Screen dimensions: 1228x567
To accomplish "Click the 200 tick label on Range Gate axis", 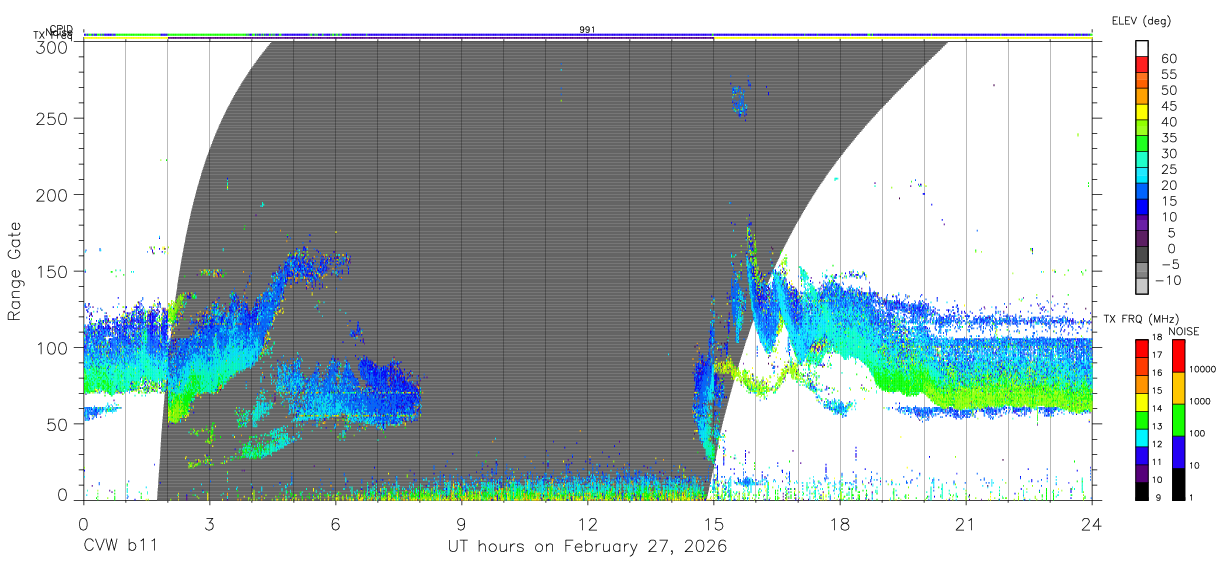I will tap(52, 194).
